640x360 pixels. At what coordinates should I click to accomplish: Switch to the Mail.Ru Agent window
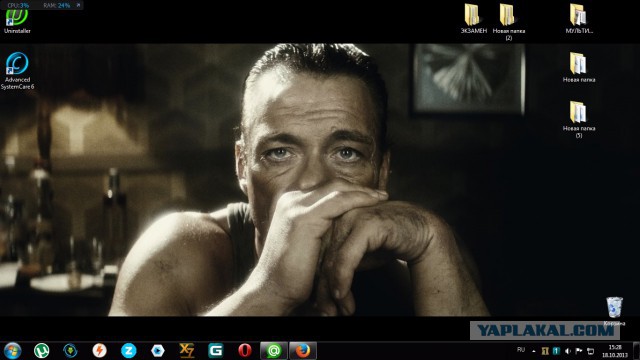pyautogui.click(x=274, y=351)
